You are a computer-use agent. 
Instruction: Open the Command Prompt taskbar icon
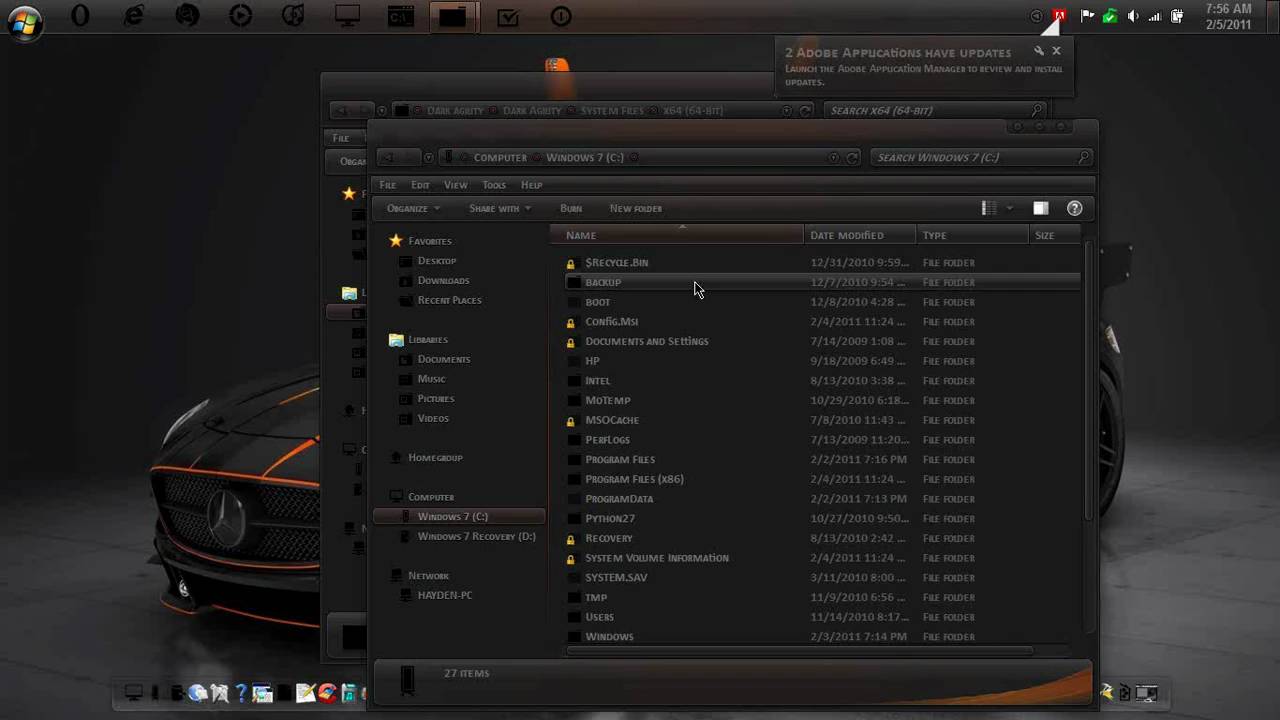[x=401, y=16]
